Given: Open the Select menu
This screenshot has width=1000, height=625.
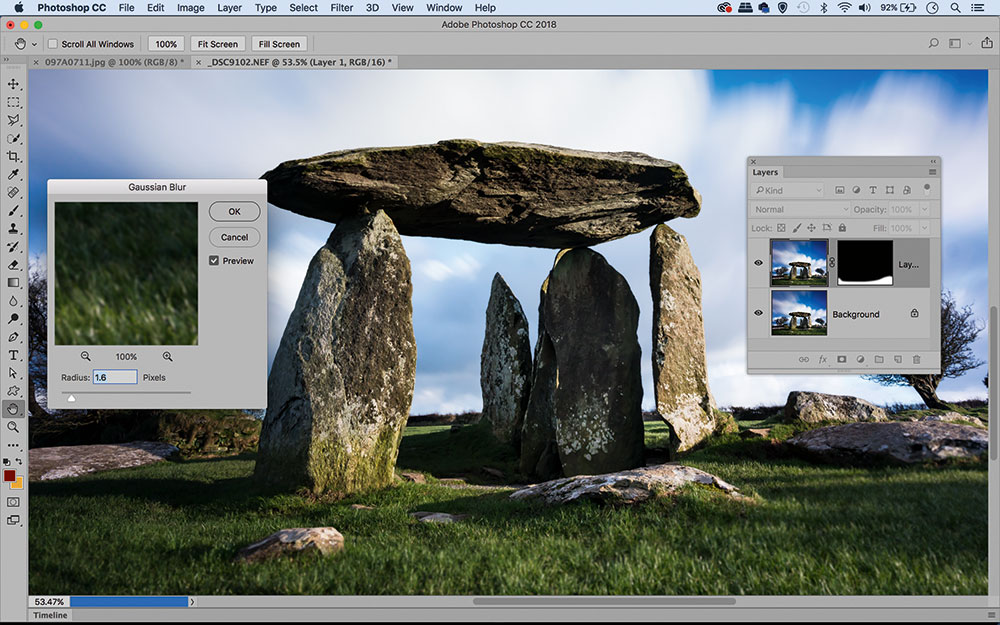Looking at the screenshot, I should [304, 8].
